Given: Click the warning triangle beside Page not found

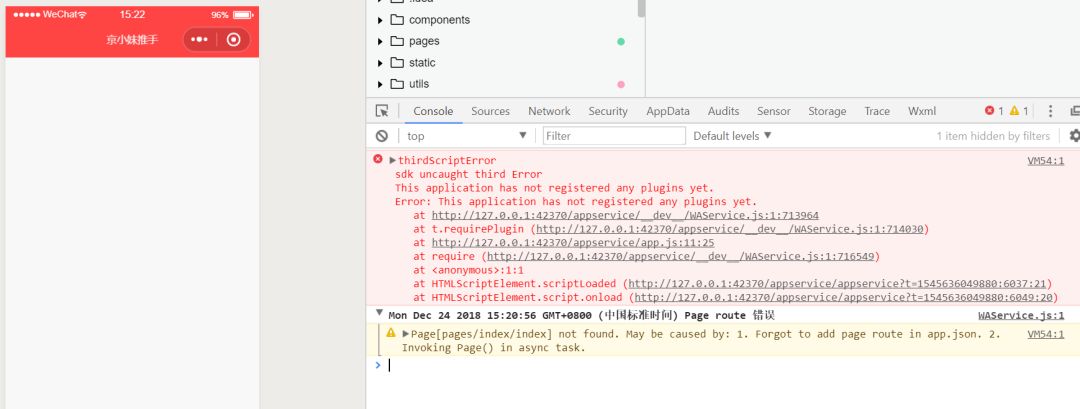Looking at the screenshot, I should click(391, 333).
